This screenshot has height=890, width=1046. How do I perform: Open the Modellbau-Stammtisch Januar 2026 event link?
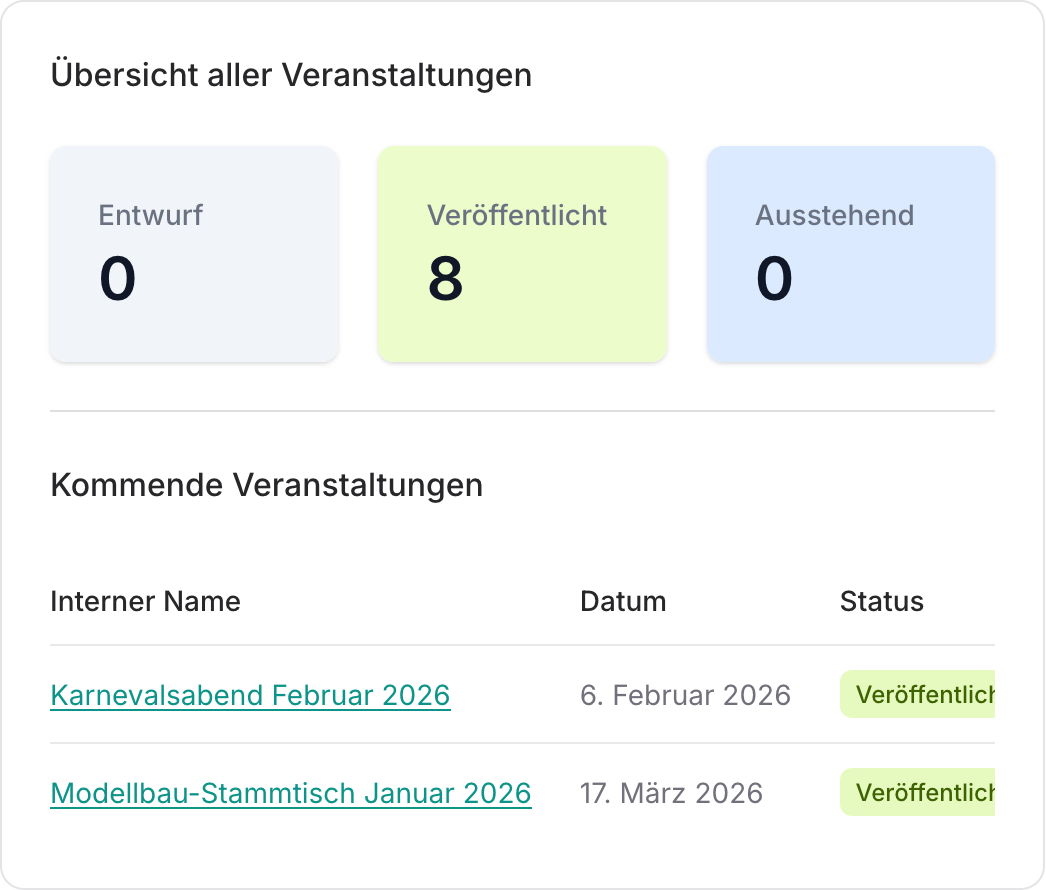[x=290, y=792]
